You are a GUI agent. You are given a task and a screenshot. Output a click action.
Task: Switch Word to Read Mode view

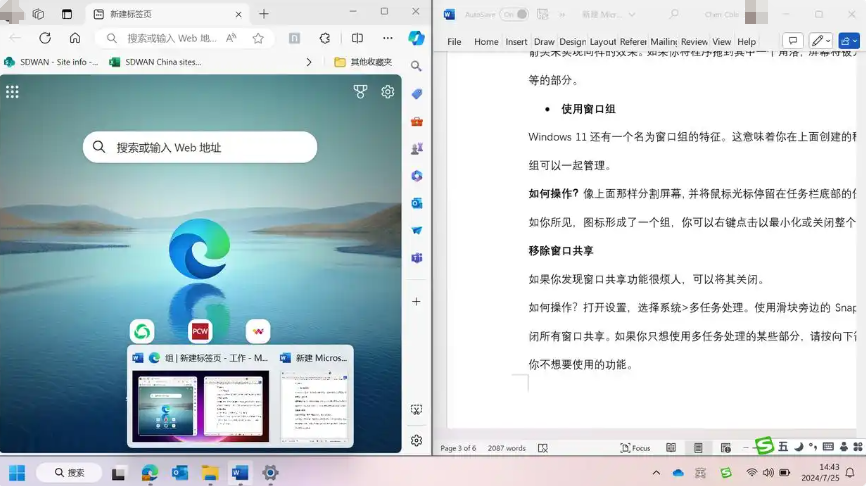click(671, 448)
